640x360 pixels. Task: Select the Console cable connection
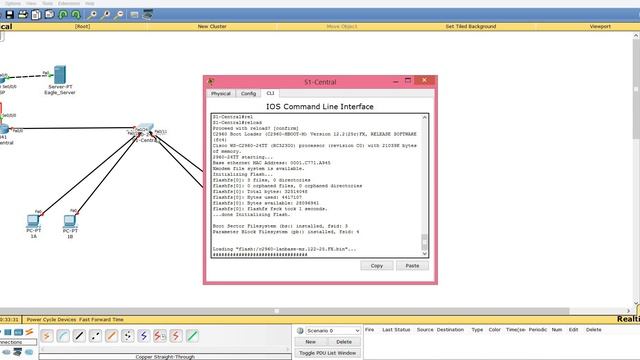[63, 336]
